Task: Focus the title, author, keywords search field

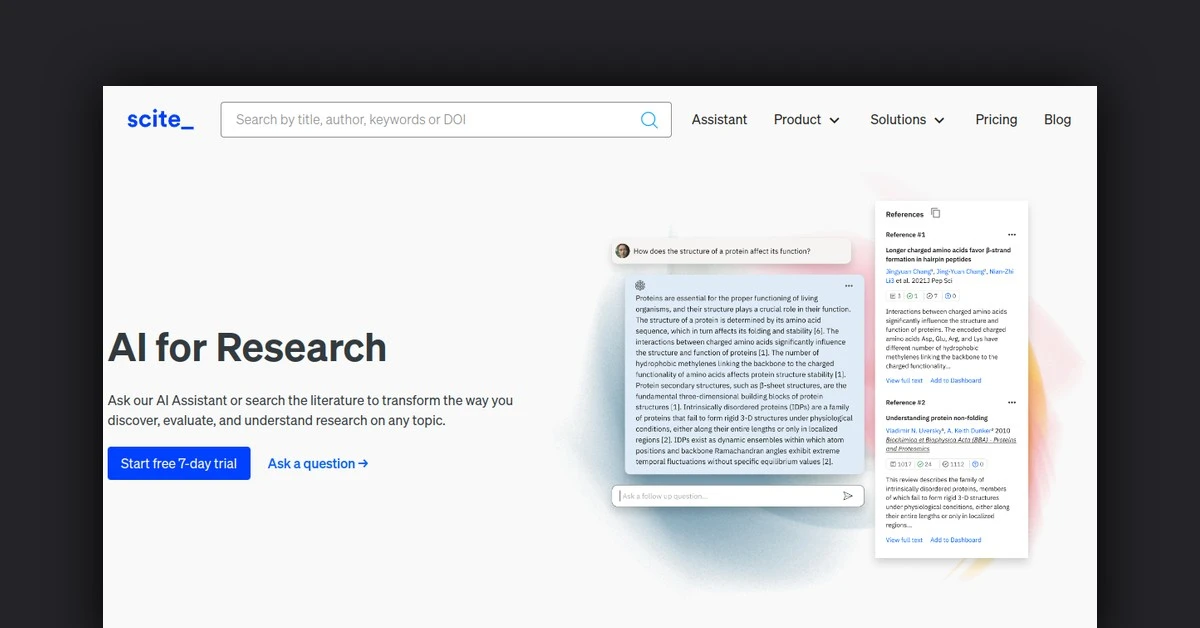Action: 430,120
